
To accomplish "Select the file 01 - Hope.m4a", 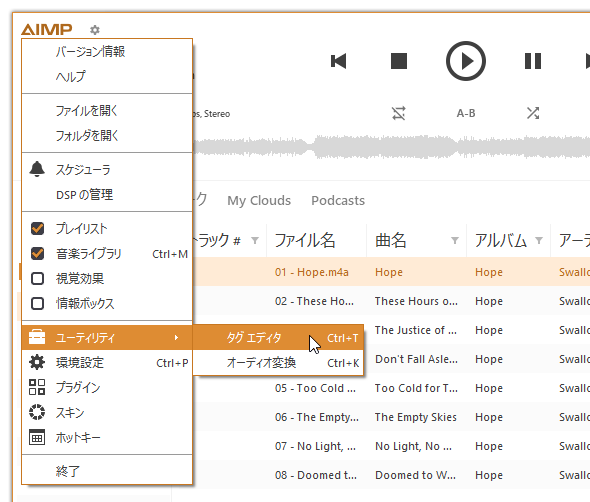I will [312, 272].
